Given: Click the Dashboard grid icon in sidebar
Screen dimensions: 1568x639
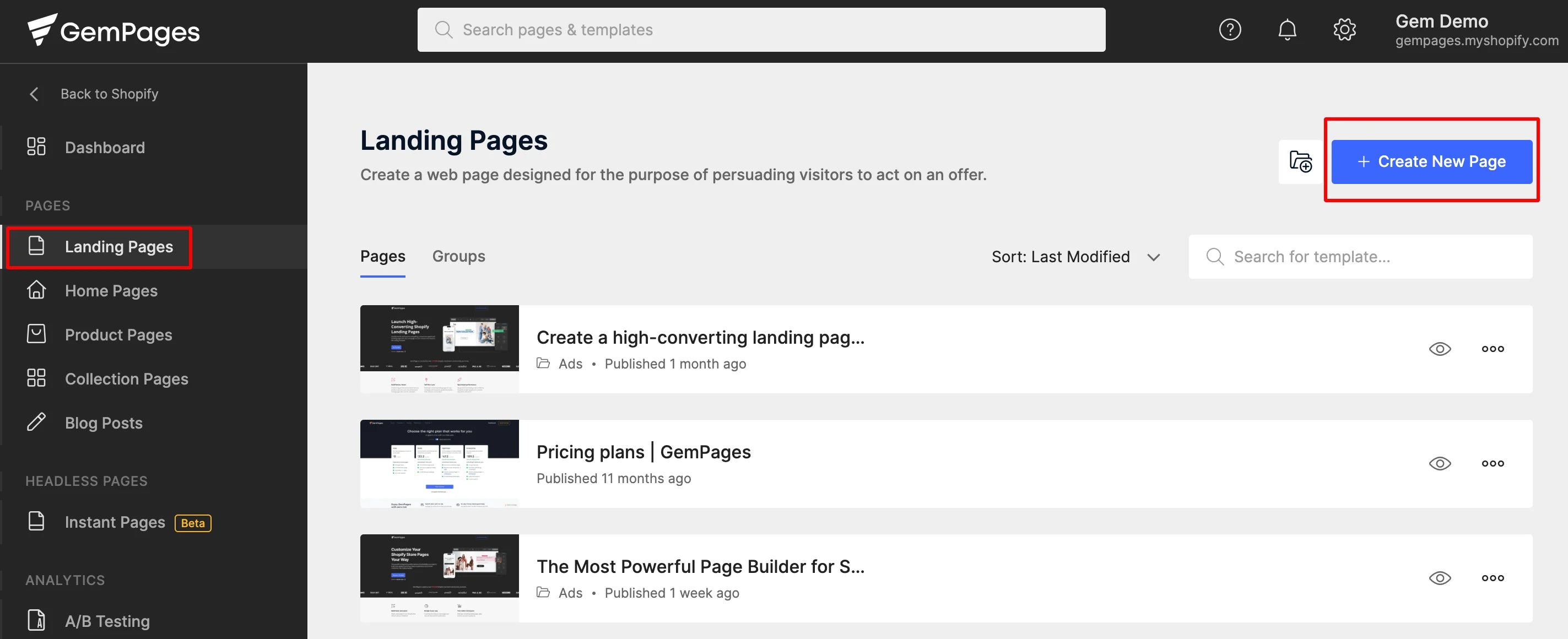Looking at the screenshot, I should [36, 147].
